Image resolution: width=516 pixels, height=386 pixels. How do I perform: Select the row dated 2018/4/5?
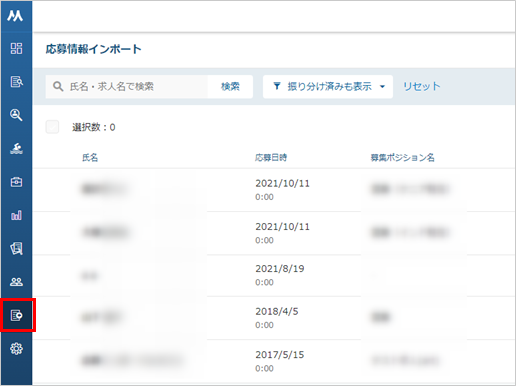274,318
